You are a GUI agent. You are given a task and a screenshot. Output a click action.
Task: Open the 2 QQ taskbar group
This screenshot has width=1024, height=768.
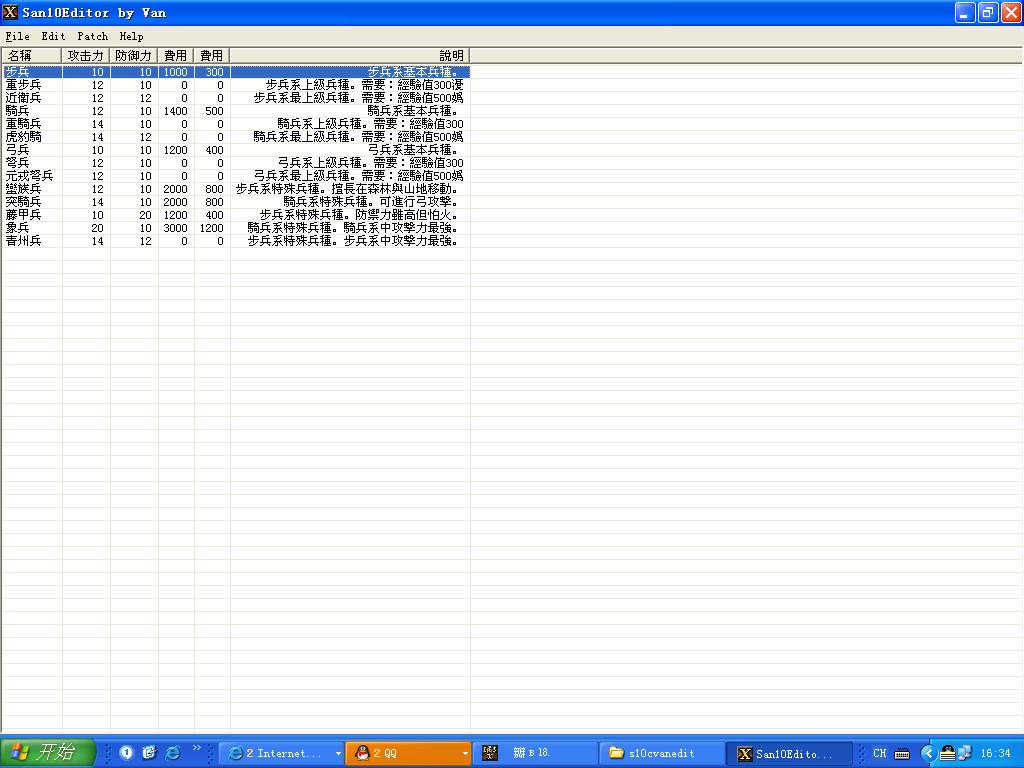(x=408, y=753)
